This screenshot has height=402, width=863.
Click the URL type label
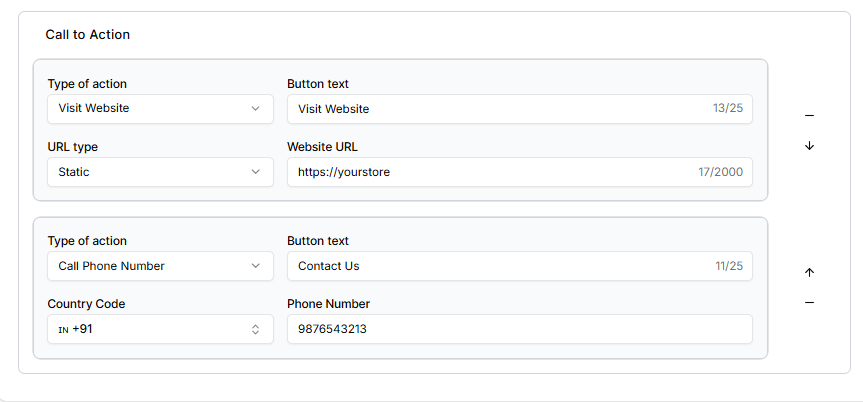(73, 147)
